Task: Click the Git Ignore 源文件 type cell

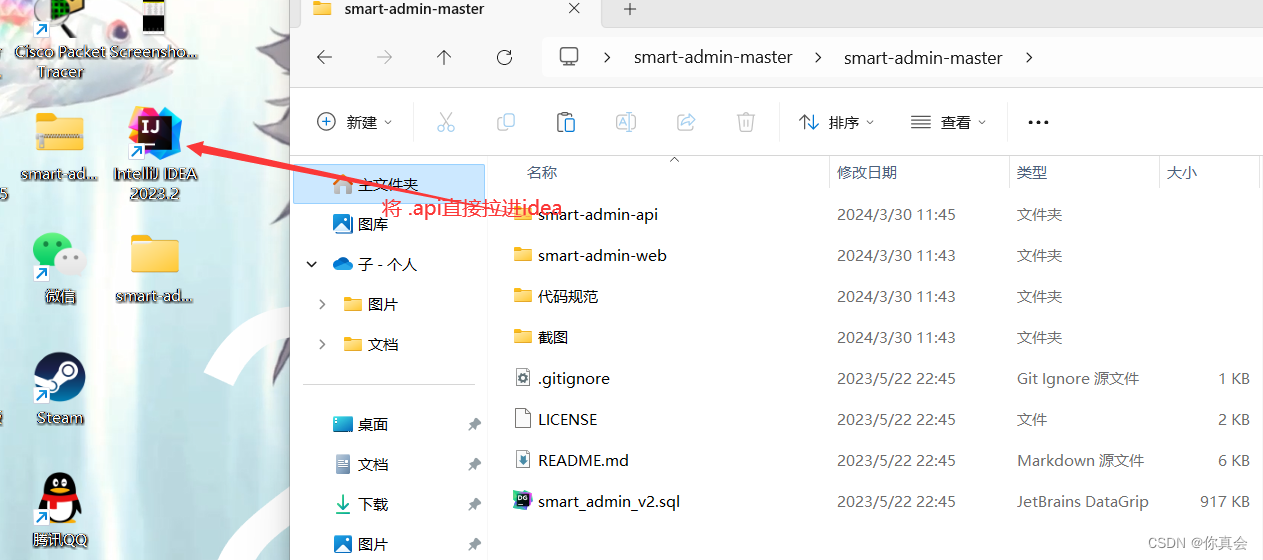Action: click(1078, 378)
